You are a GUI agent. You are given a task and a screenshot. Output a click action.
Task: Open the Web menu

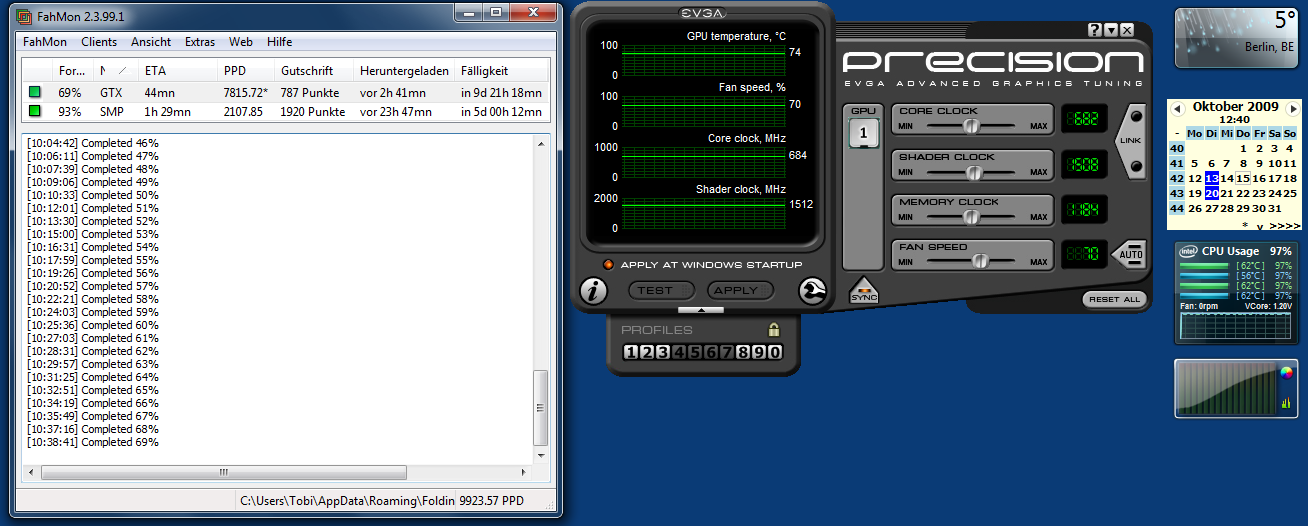coord(241,42)
